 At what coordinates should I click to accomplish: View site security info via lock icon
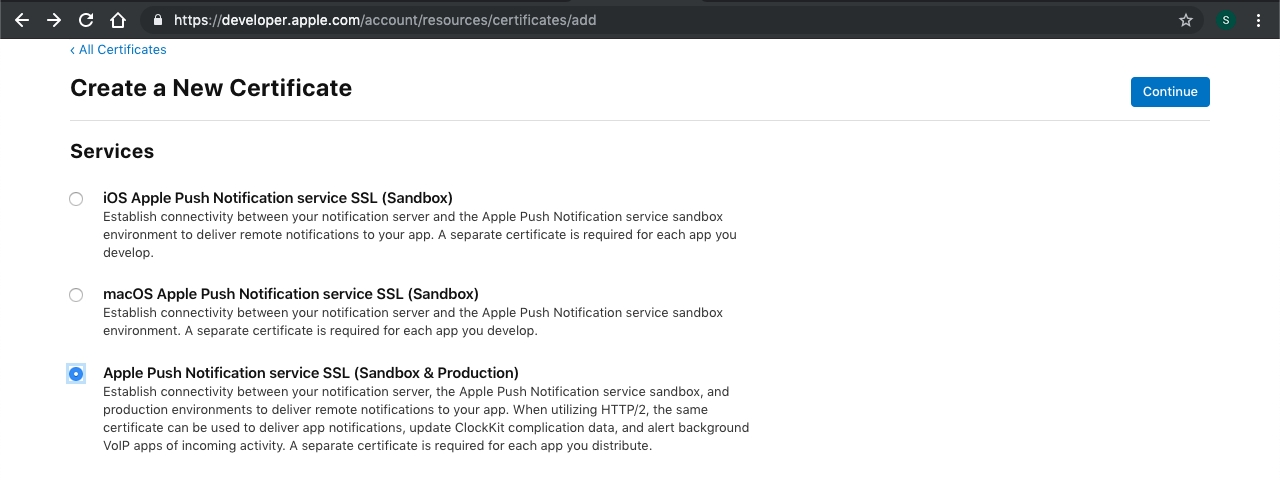tap(155, 20)
